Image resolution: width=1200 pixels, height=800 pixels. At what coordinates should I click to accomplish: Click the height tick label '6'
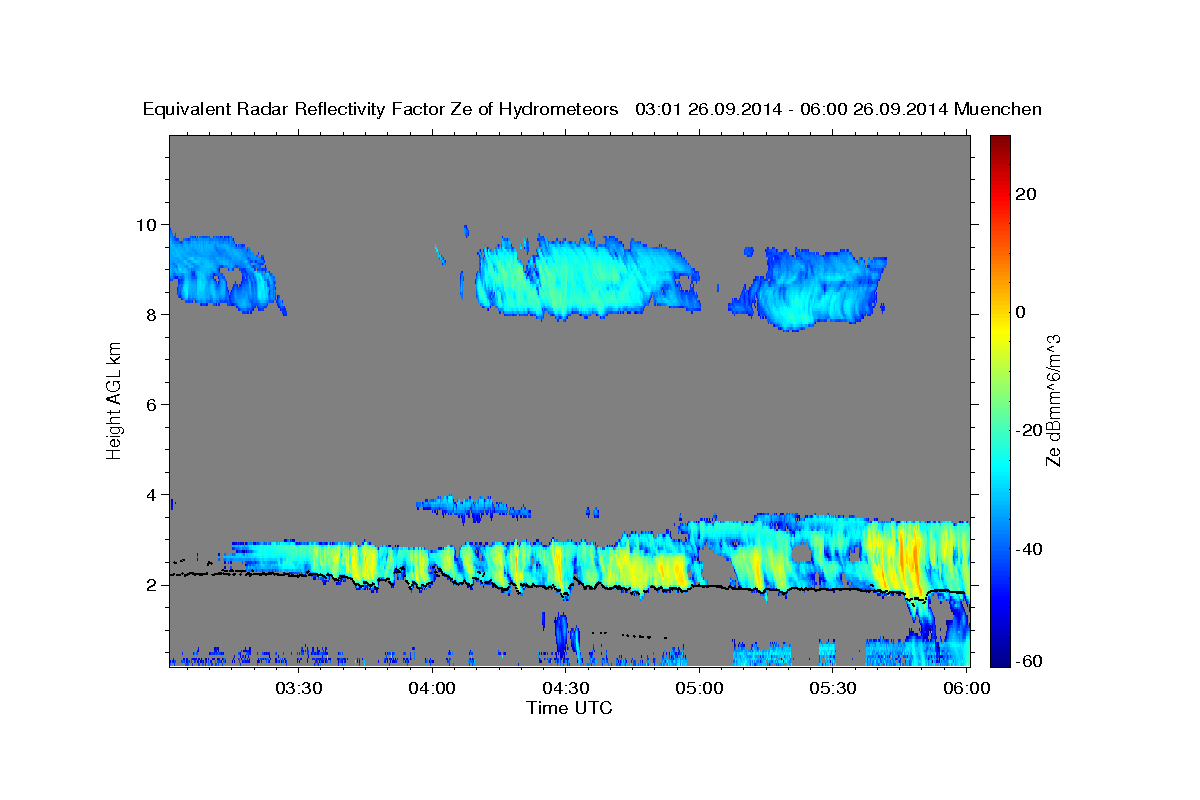pyautogui.click(x=153, y=404)
